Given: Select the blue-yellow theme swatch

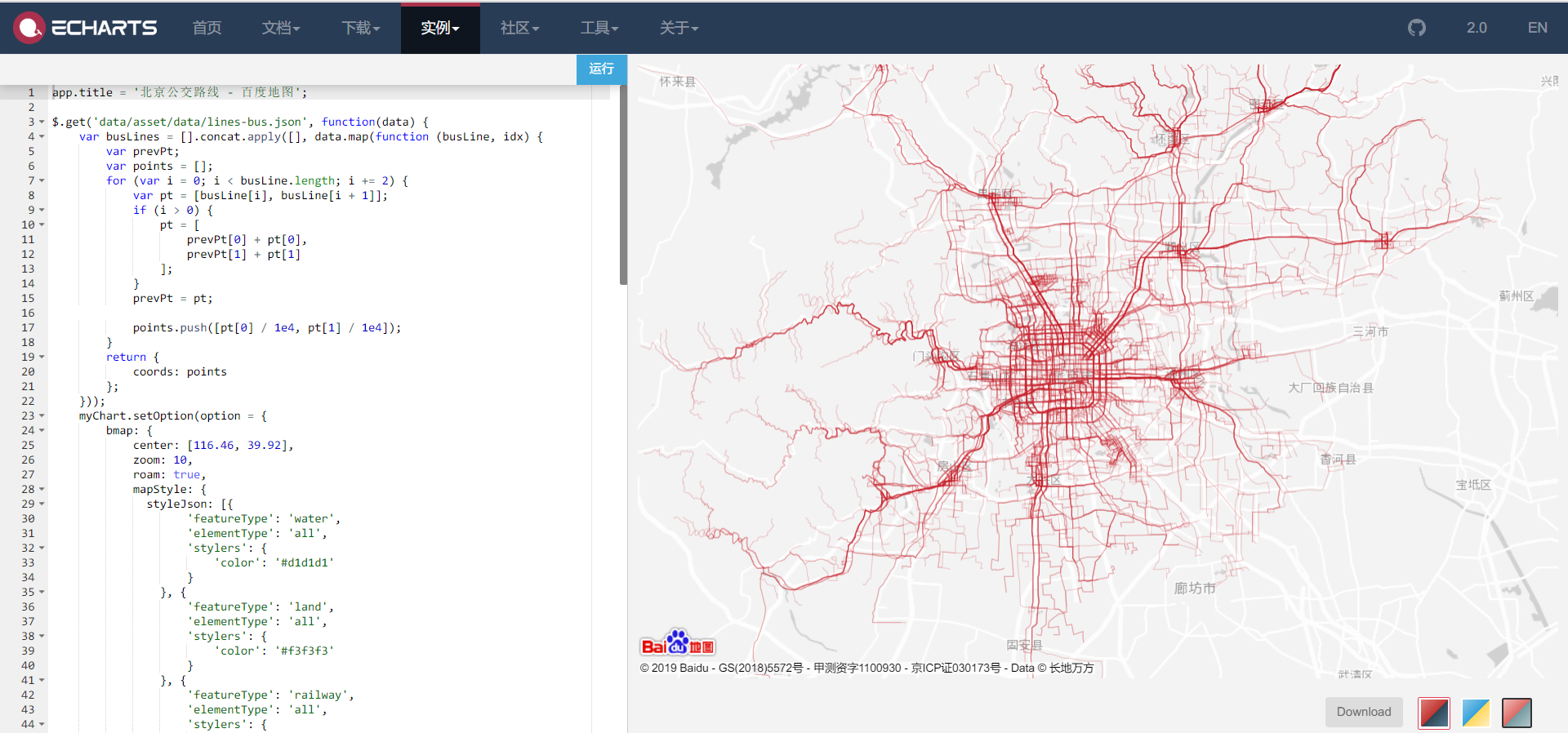Looking at the screenshot, I should point(1475,713).
